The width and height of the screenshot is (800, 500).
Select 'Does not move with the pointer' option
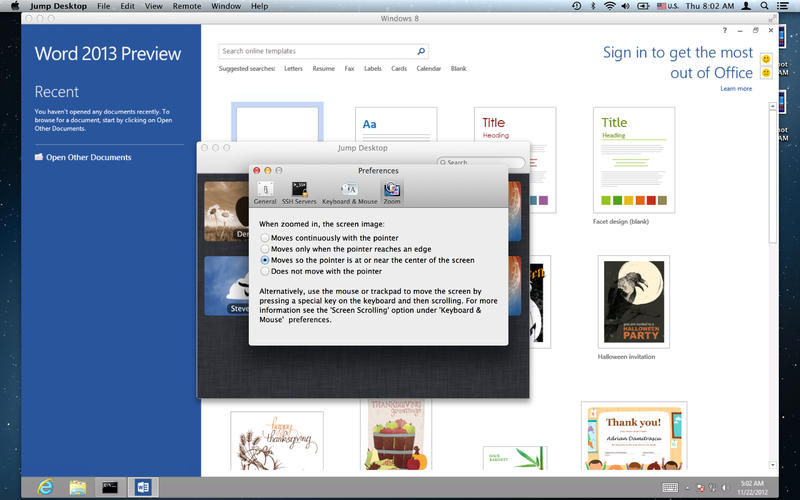[x=321, y=271]
